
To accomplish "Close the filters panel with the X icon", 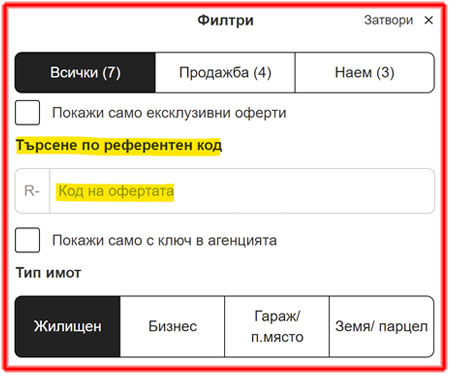I will tap(428, 20).
